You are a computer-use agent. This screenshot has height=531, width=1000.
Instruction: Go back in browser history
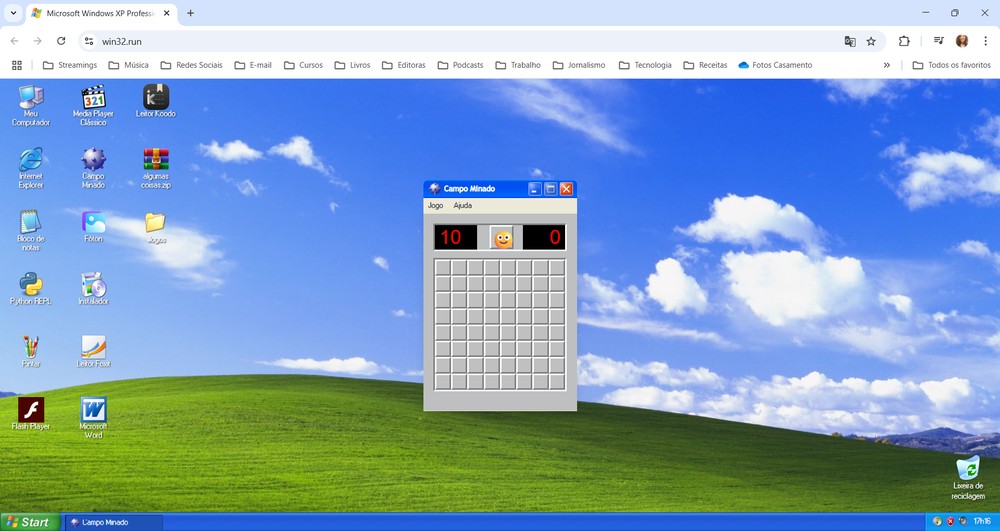click(x=14, y=41)
